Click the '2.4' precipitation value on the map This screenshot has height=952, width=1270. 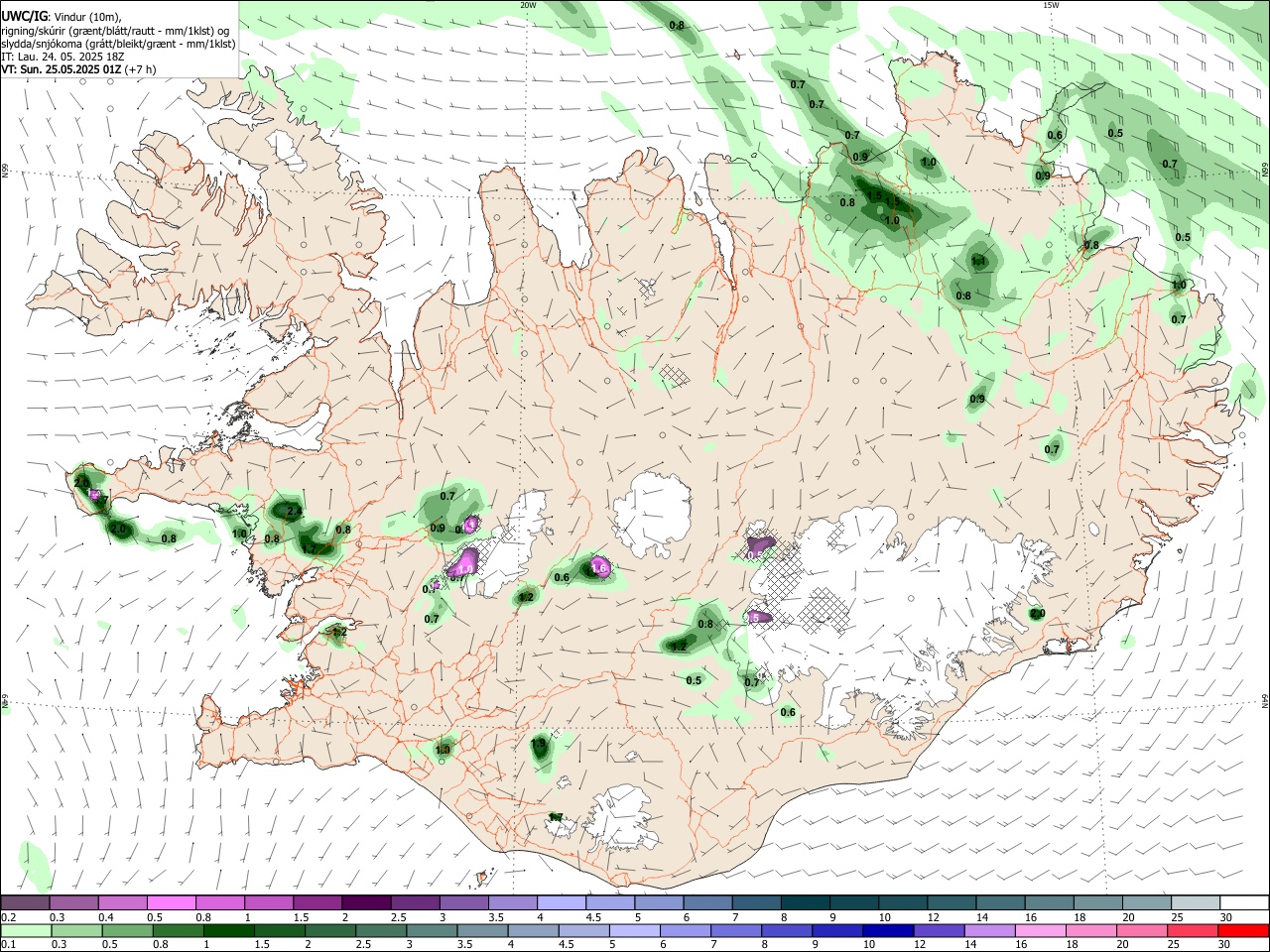tap(294, 512)
